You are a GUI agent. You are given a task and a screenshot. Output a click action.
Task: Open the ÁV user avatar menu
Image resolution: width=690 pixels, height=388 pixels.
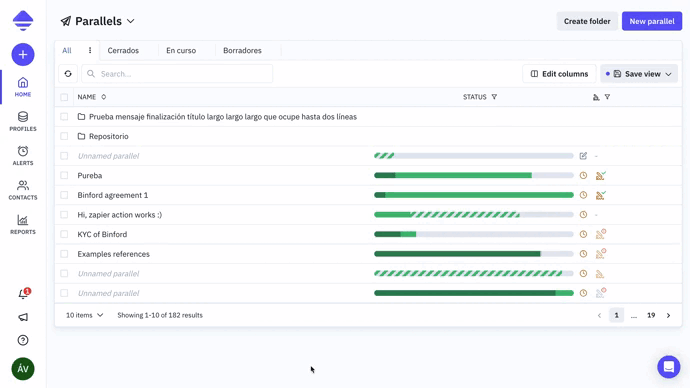23,369
